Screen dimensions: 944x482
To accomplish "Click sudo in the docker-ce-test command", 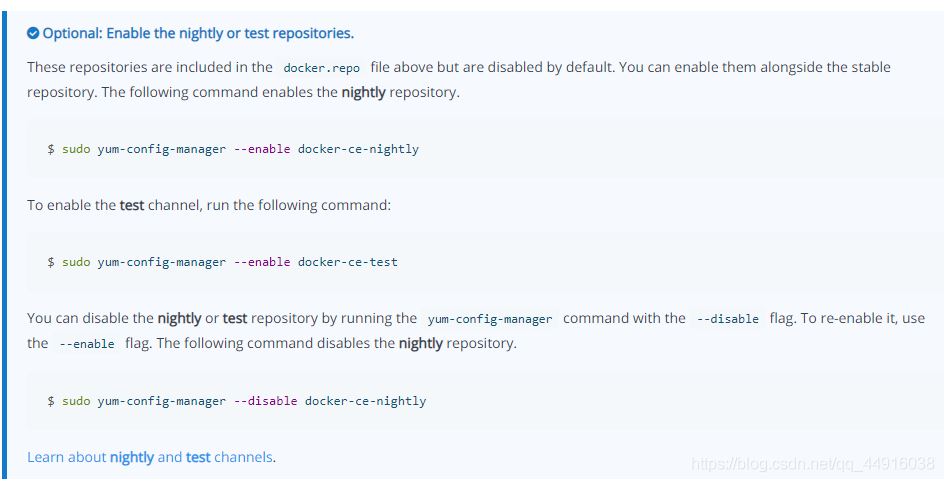I will tap(76, 262).
